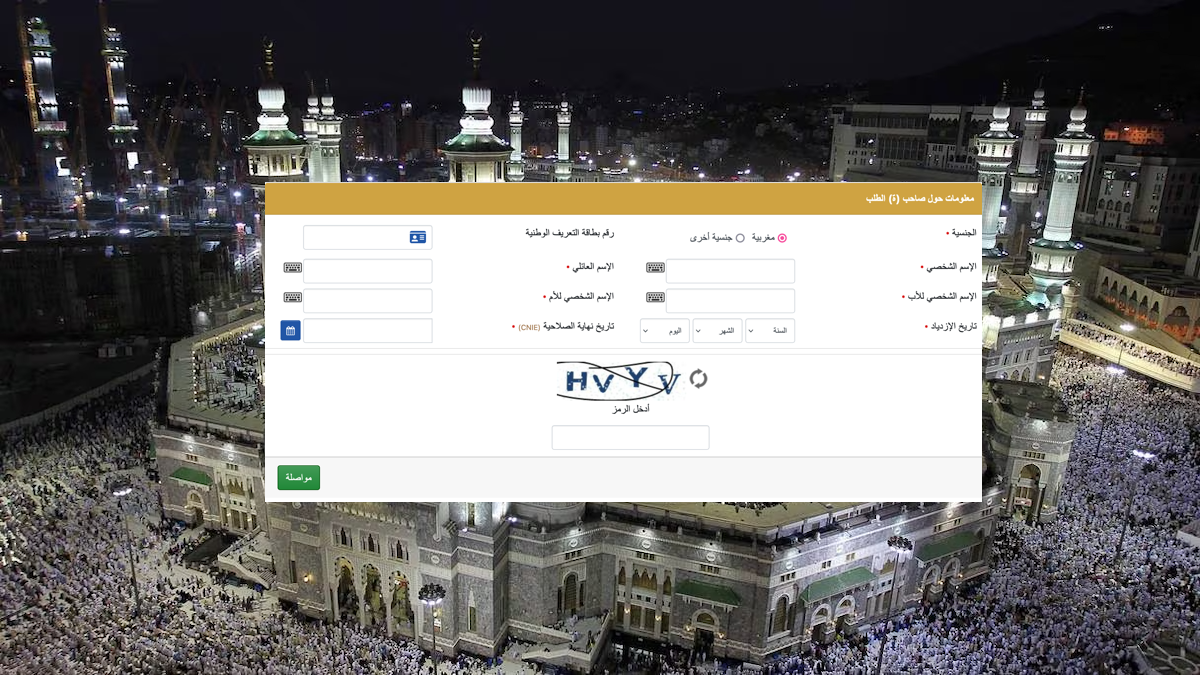This screenshot has width=1200, height=675.
Task: Click the معلومات حول صاحب الطلب header text
Action: pos(920,199)
